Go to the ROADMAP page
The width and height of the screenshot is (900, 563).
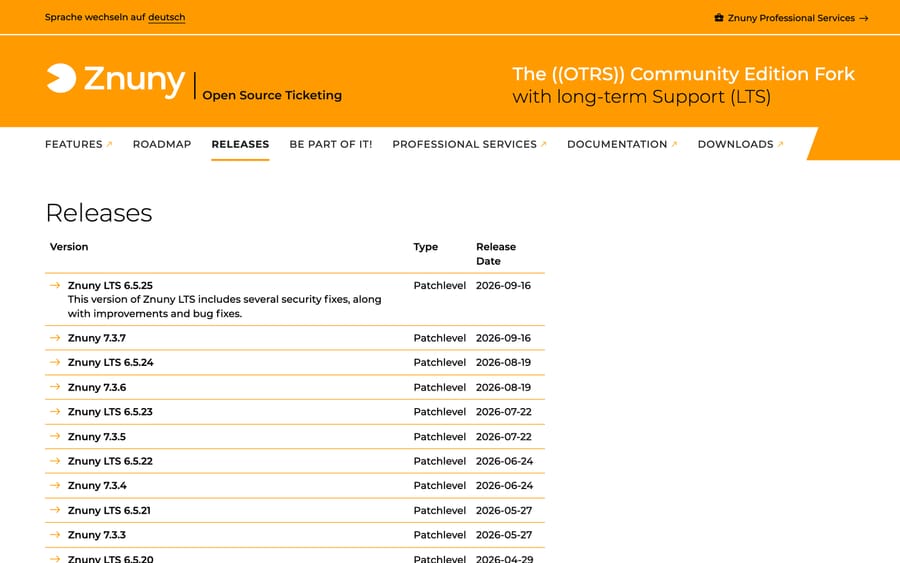tap(162, 144)
